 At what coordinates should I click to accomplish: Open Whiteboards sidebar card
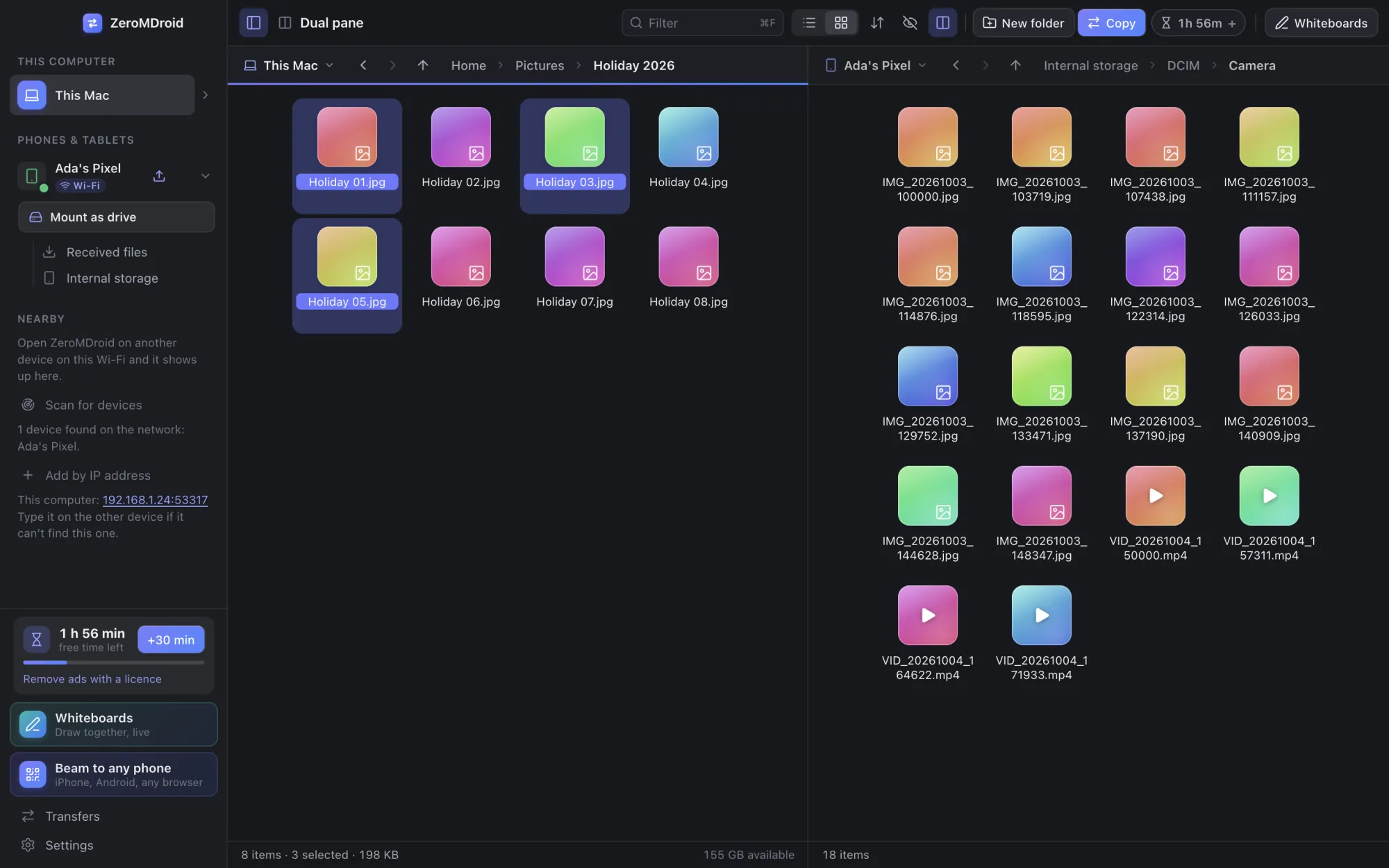tap(113, 724)
